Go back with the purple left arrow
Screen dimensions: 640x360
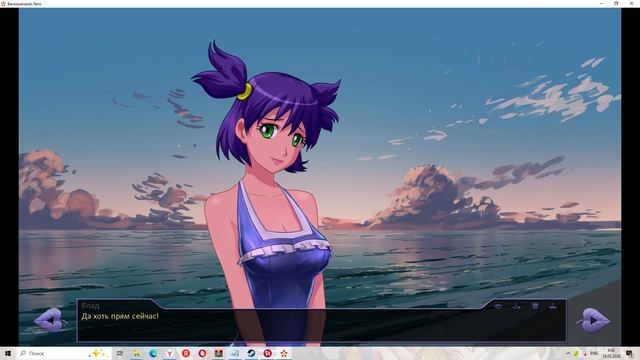50,320
